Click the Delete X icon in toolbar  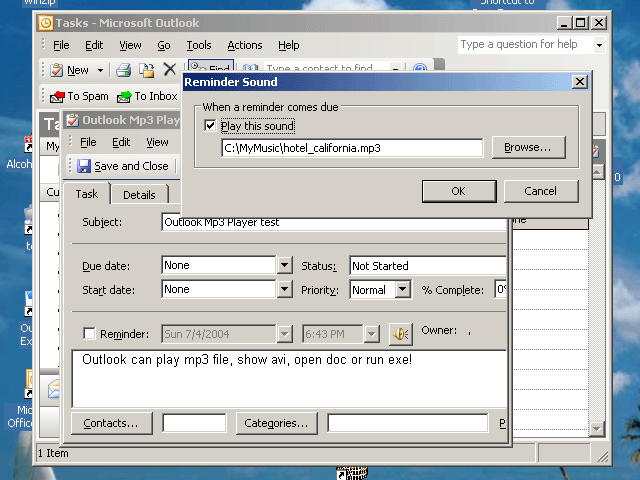[170, 69]
